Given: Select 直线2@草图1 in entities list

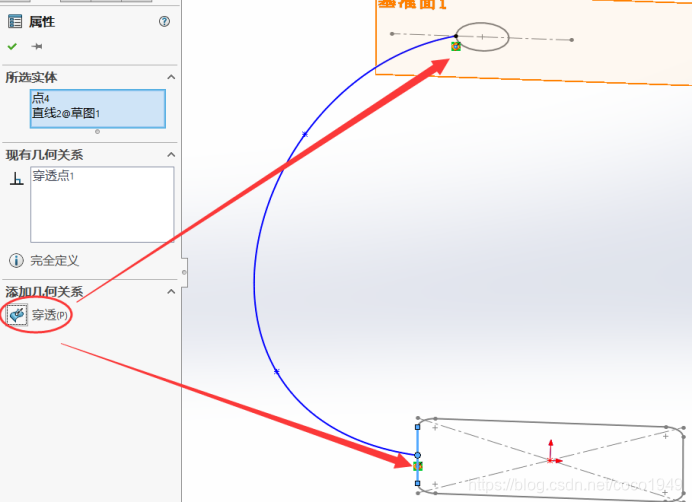Looking at the screenshot, I should coord(66,113).
